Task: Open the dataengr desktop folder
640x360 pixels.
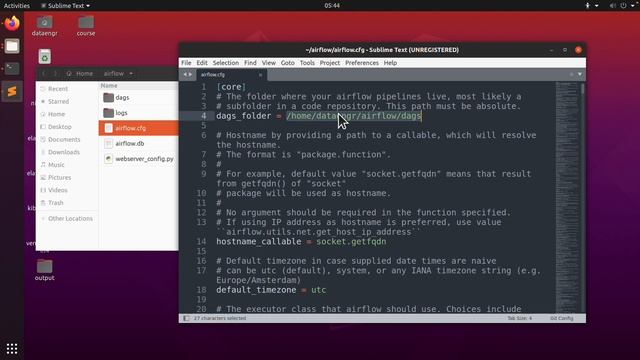Action: 44,26
